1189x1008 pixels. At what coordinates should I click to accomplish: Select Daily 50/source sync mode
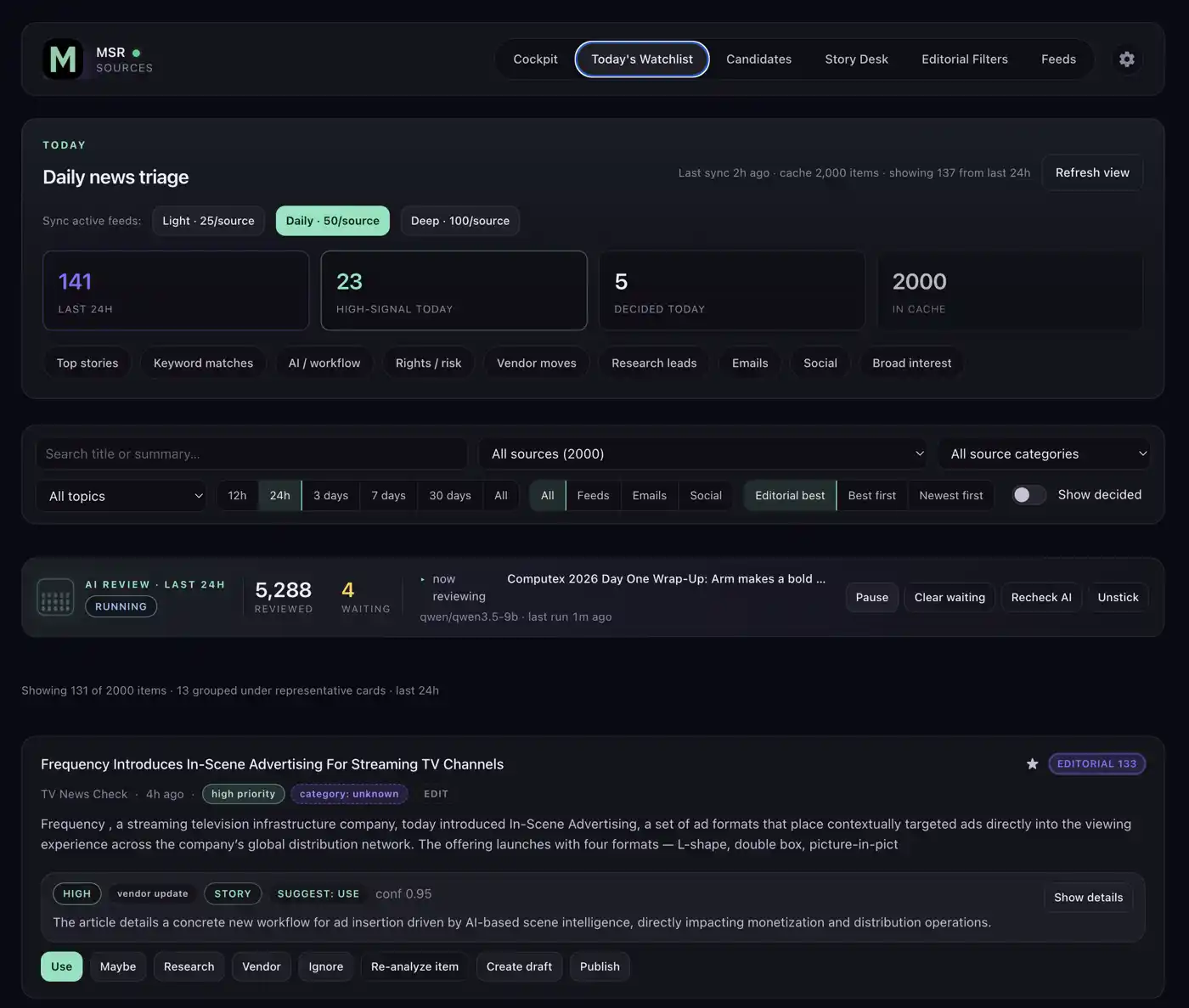[x=332, y=221]
